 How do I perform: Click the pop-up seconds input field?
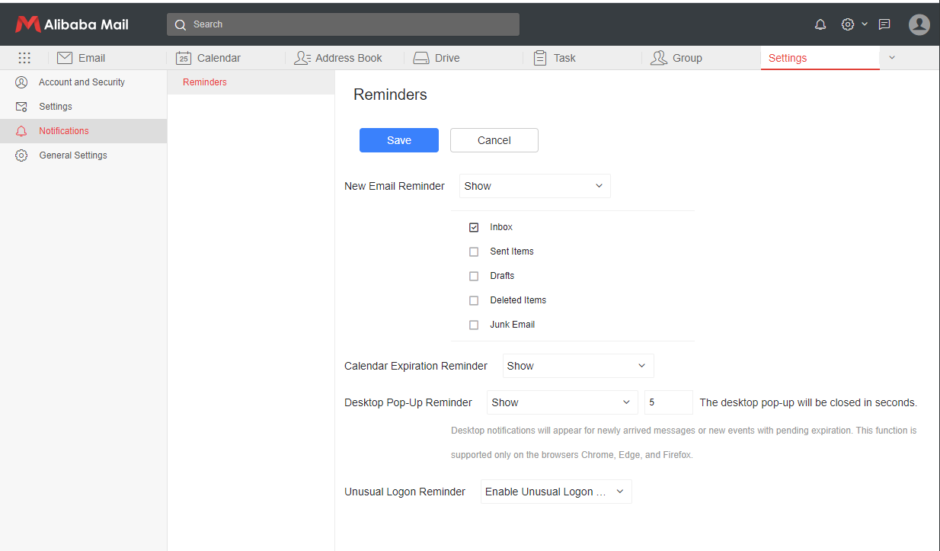tap(668, 402)
